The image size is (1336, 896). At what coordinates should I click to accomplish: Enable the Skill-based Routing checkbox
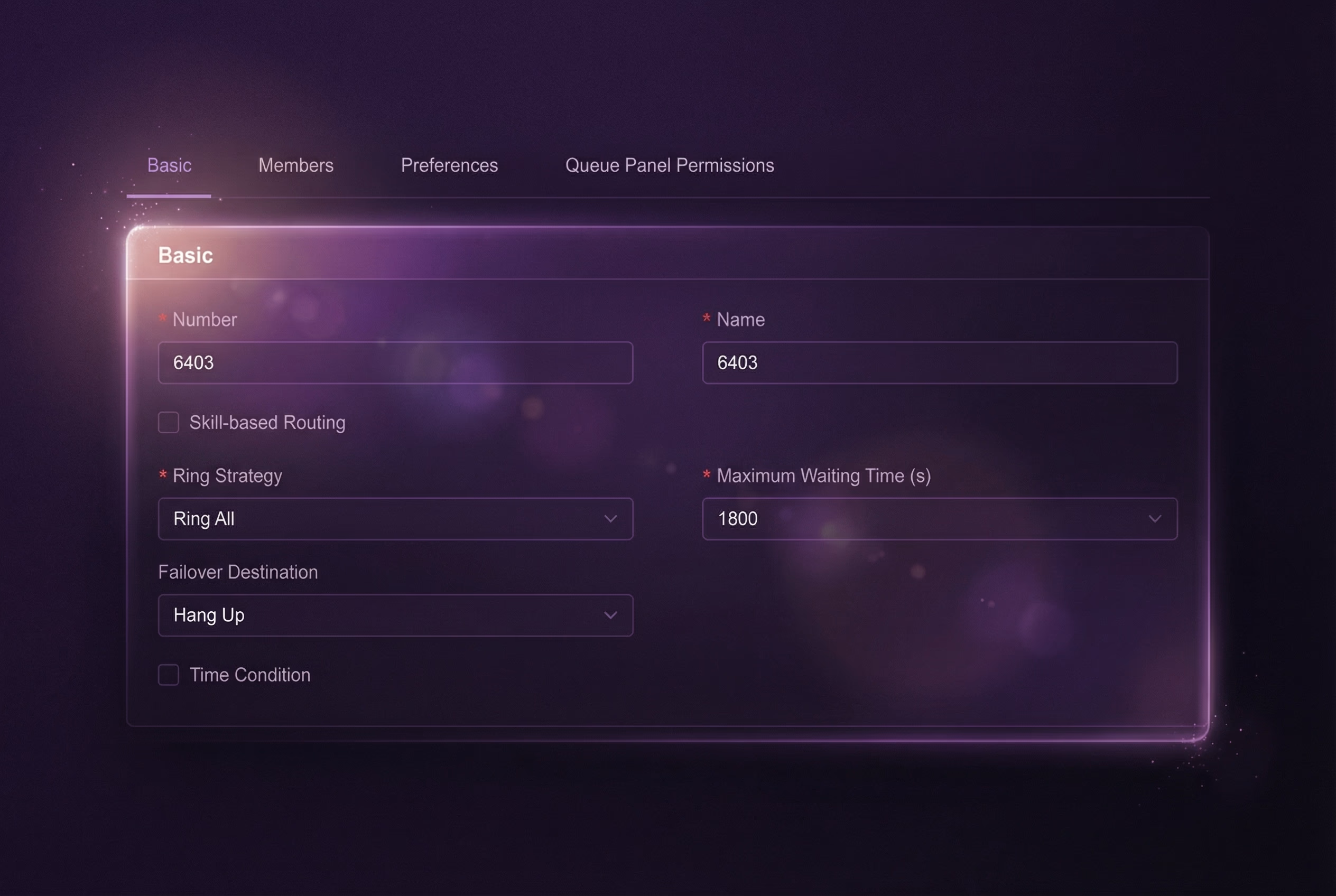click(x=168, y=422)
